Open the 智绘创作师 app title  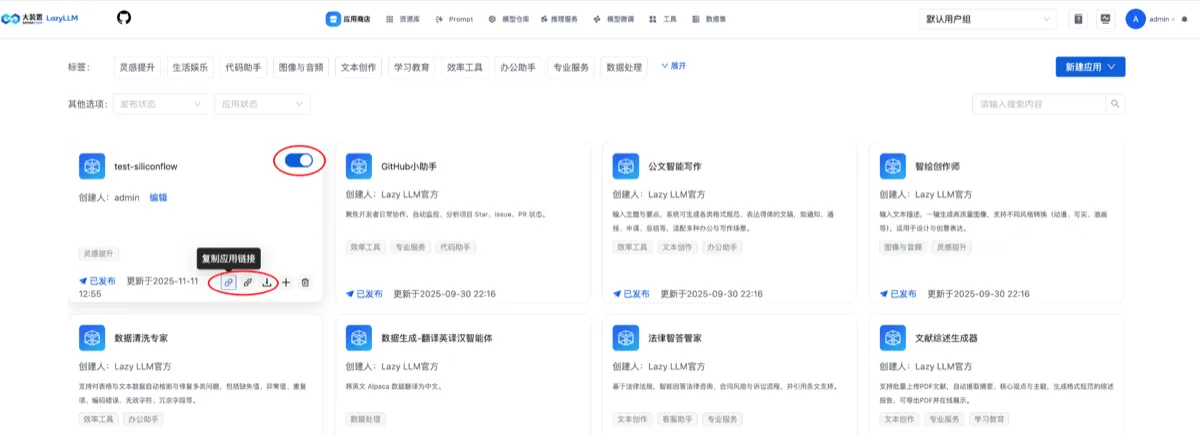coord(937,166)
